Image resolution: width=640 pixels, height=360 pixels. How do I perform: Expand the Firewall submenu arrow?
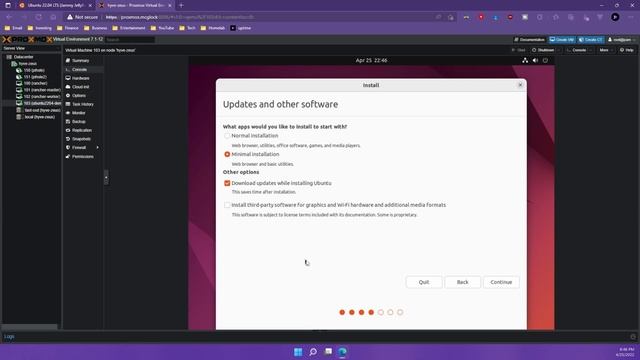(x=98, y=147)
